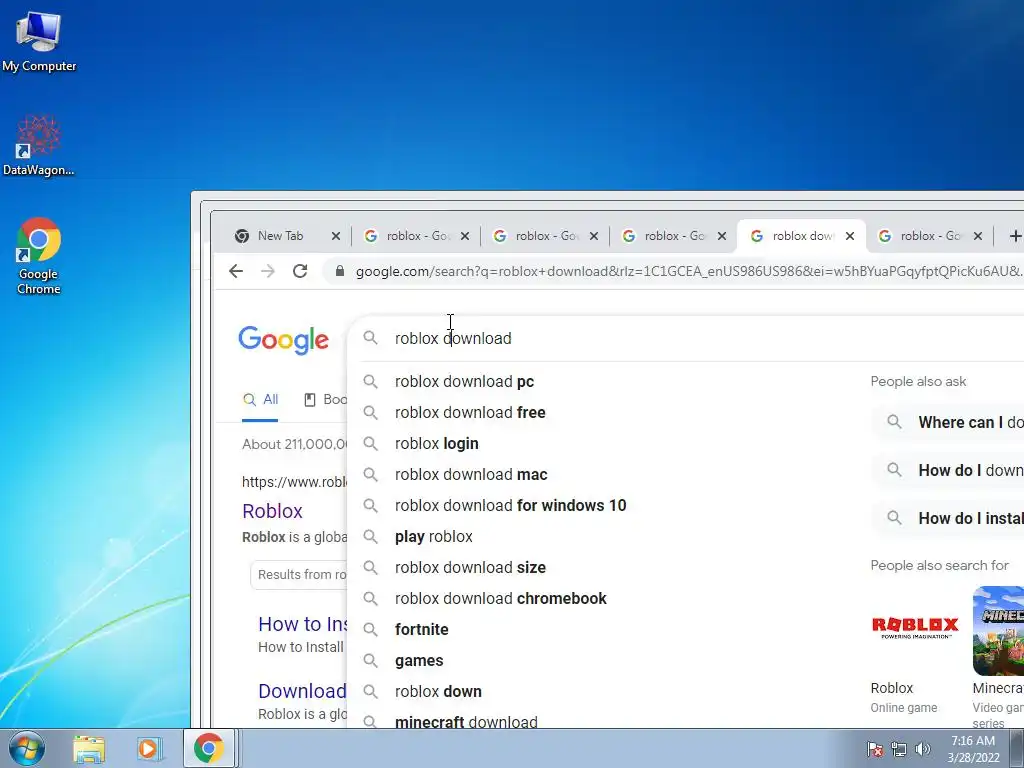
Task: Open the All results filter
Action: coord(261,400)
